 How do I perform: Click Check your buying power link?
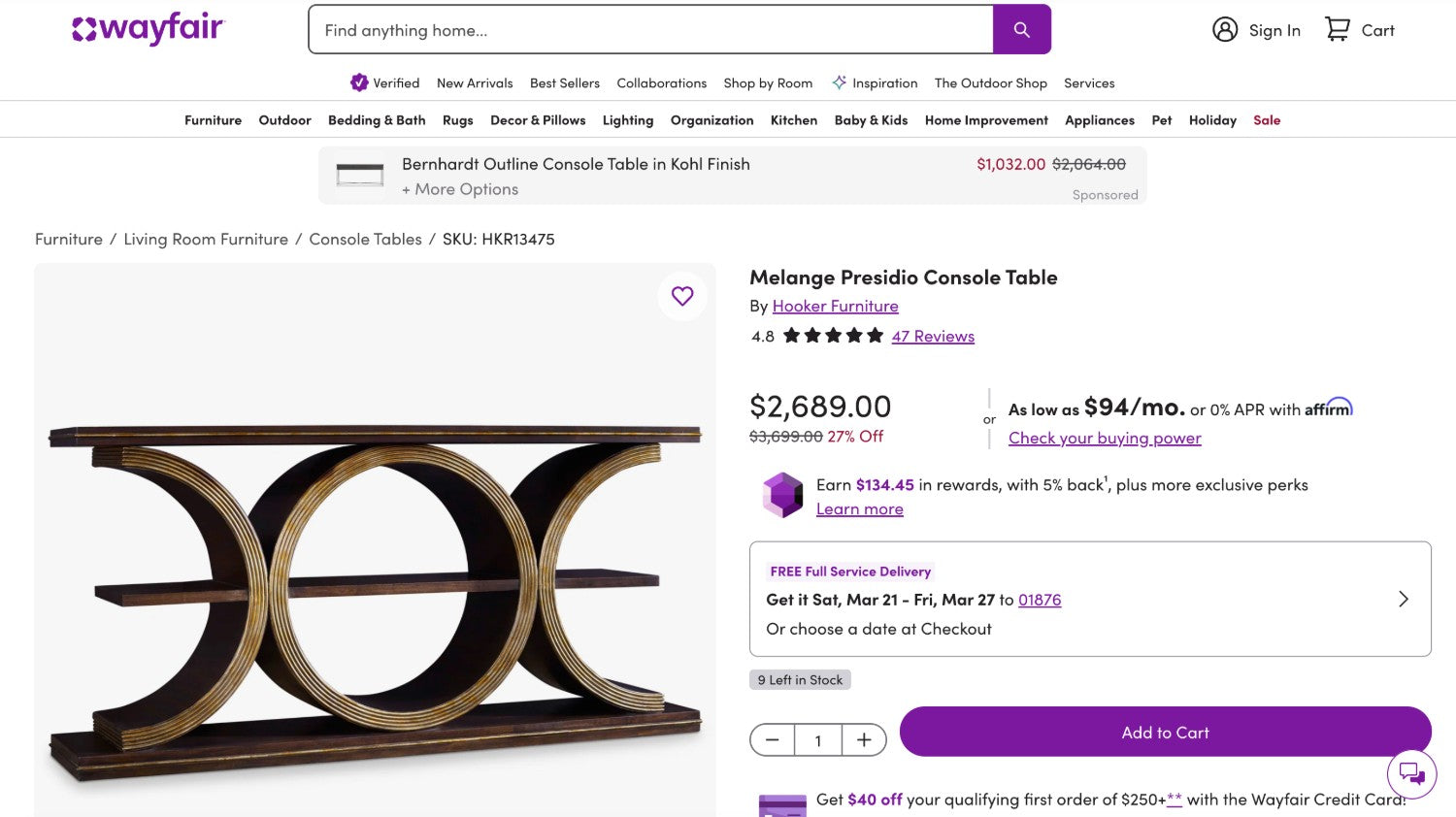(x=1105, y=438)
